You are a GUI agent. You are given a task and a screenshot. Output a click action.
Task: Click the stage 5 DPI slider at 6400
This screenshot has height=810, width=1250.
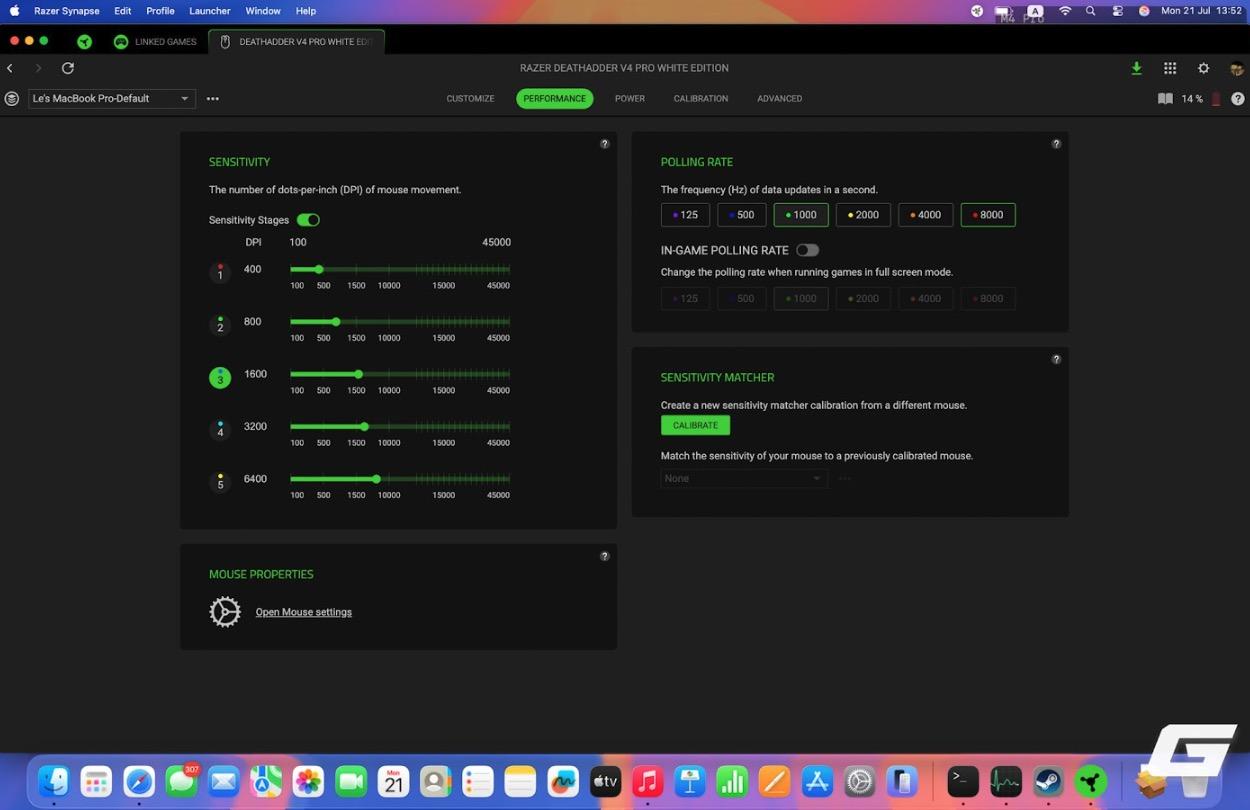(376, 479)
